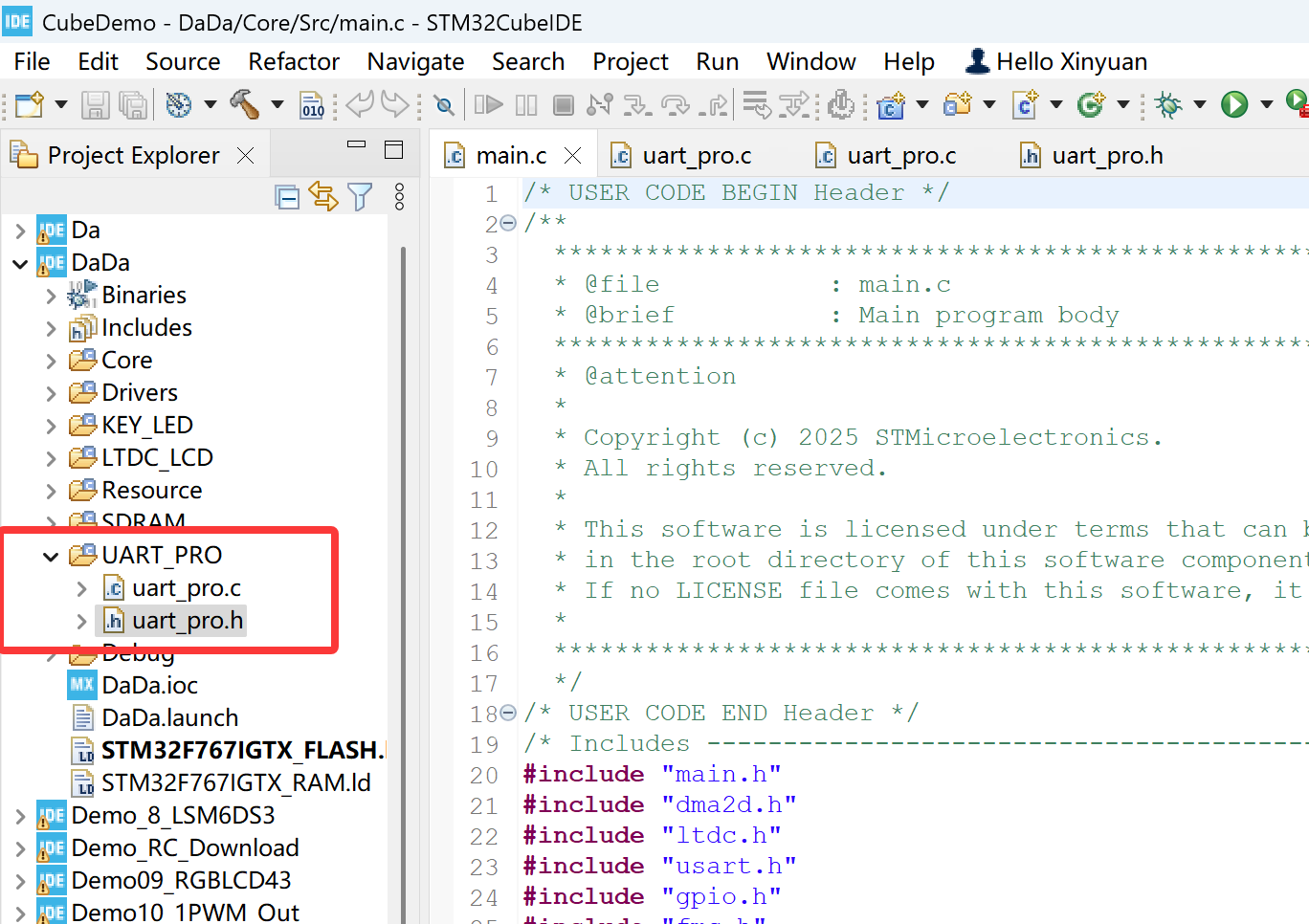Run the application with the green play icon
Viewport: 1309px width, 924px height.
1235,105
